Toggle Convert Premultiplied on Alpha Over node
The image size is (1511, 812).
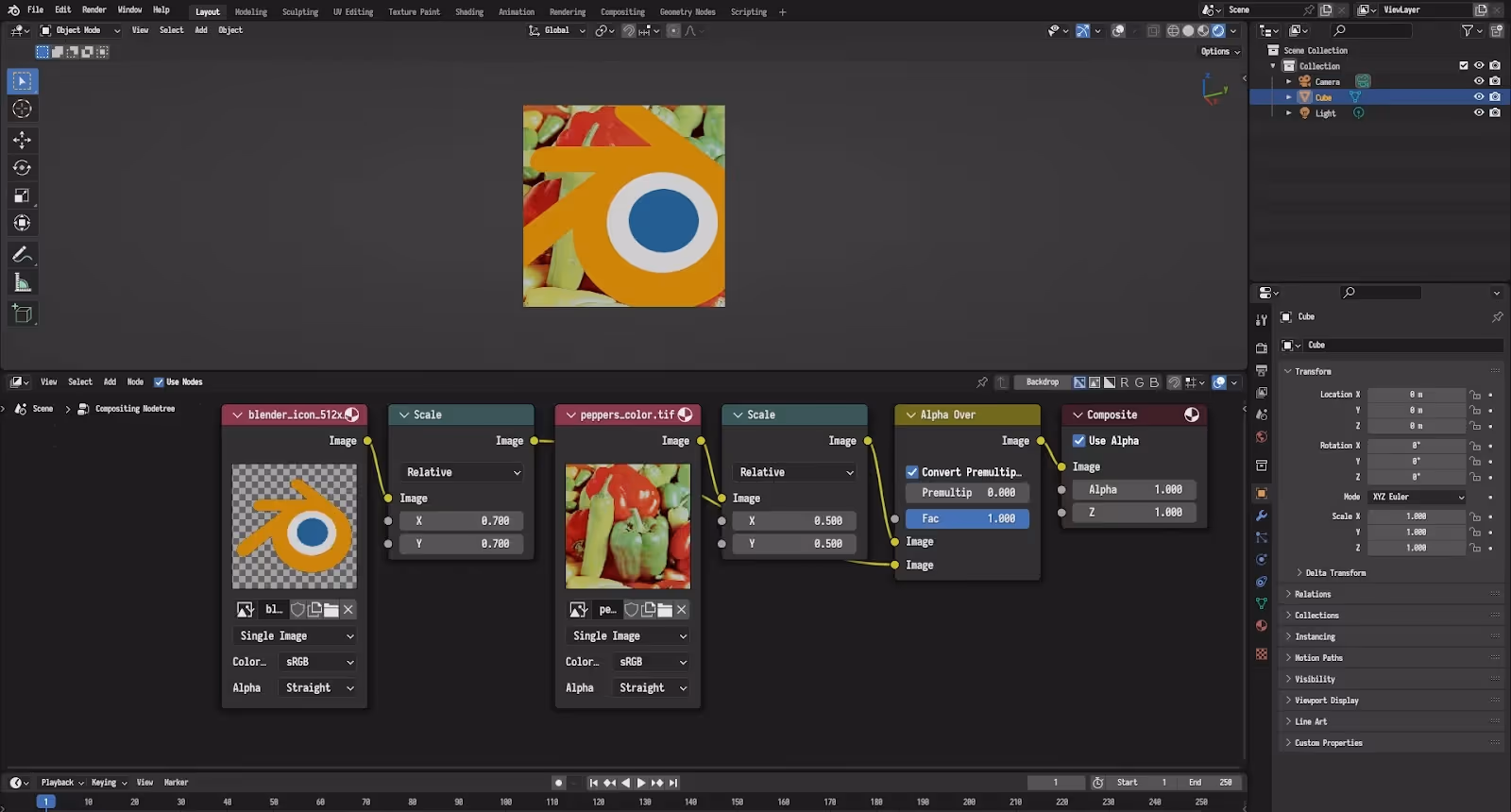click(x=912, y=472)
